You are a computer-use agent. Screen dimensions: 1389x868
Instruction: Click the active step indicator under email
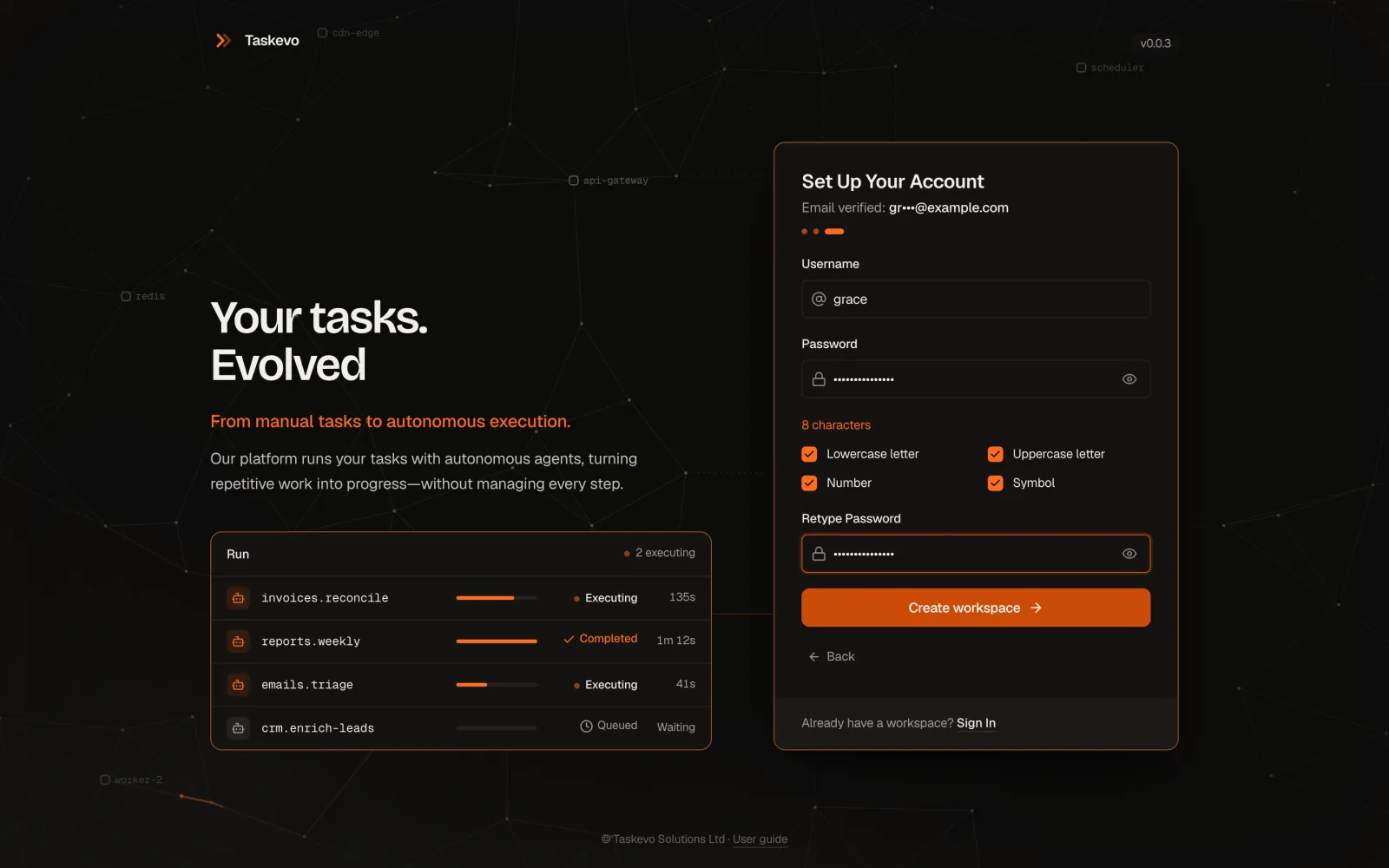[x=834, y=232]
